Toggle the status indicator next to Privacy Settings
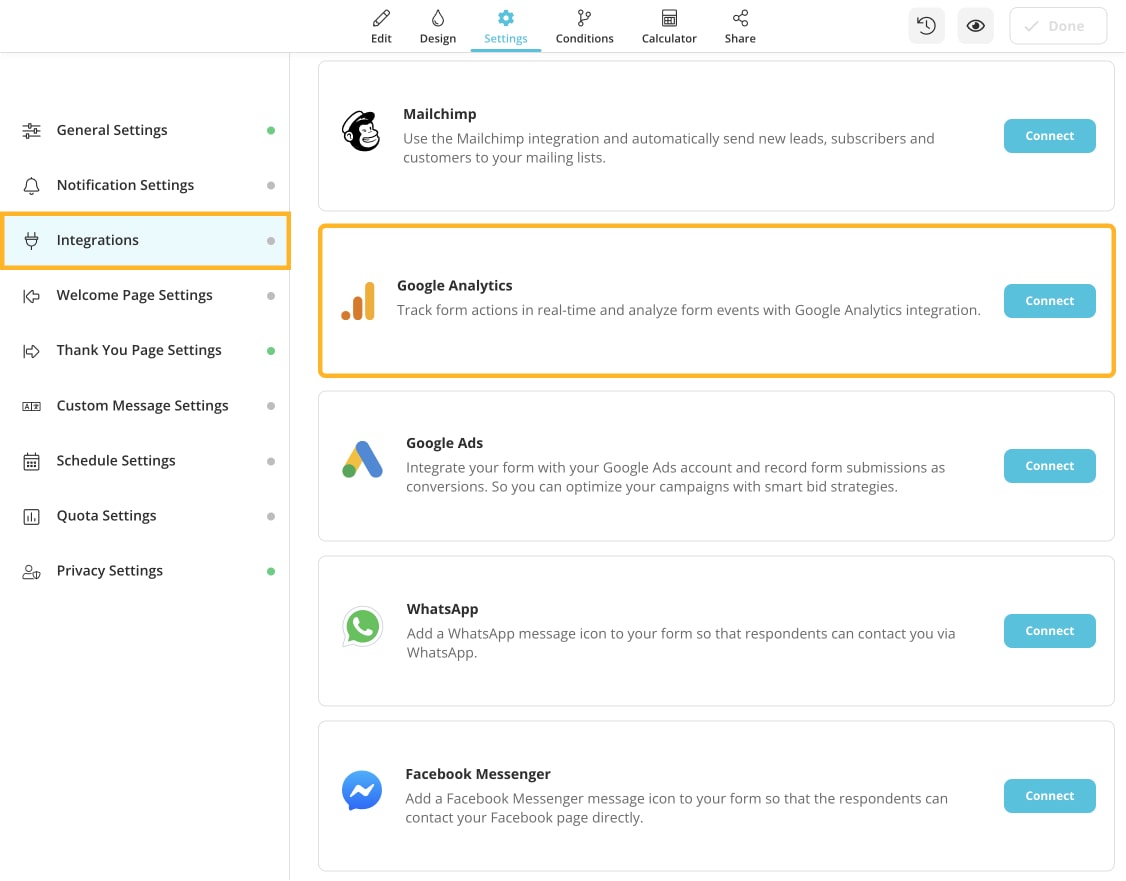The image size is (1126, 881). coord(270,570)
